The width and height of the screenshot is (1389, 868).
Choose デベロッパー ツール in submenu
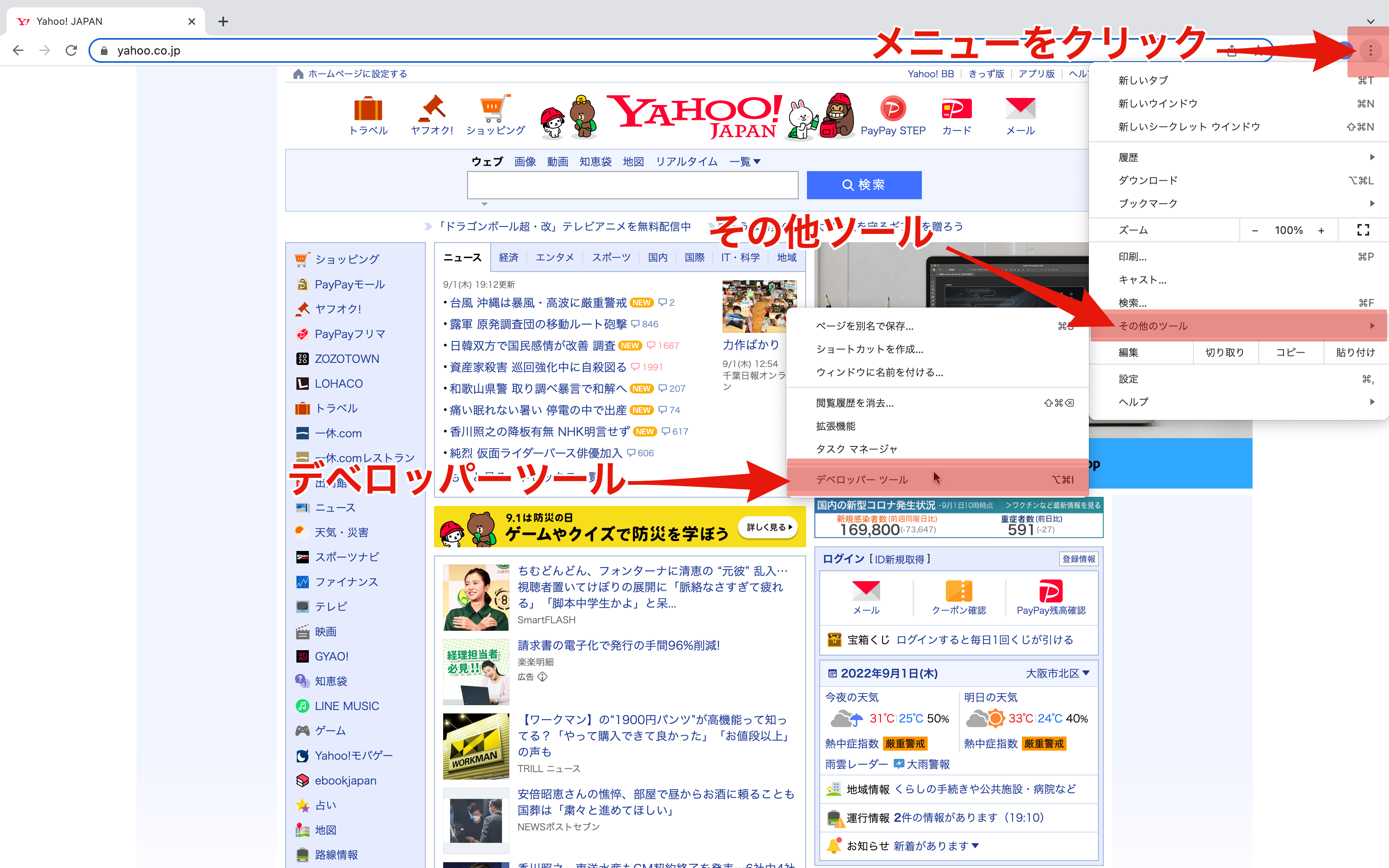937,479
